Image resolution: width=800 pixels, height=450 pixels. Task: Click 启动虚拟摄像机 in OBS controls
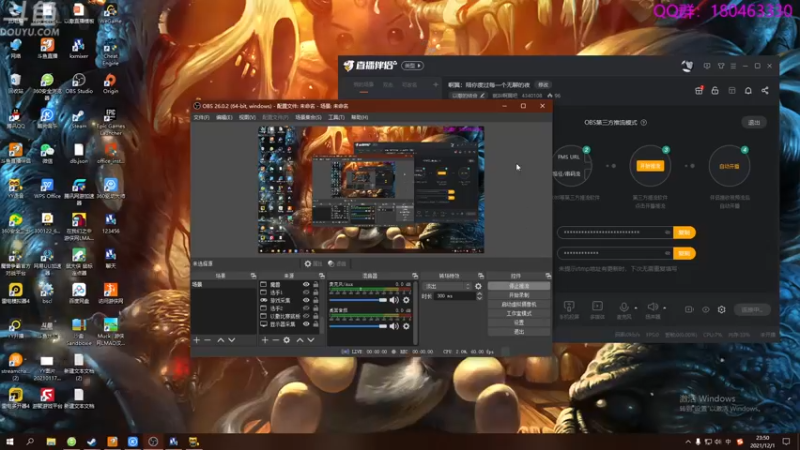click(519, 305)
